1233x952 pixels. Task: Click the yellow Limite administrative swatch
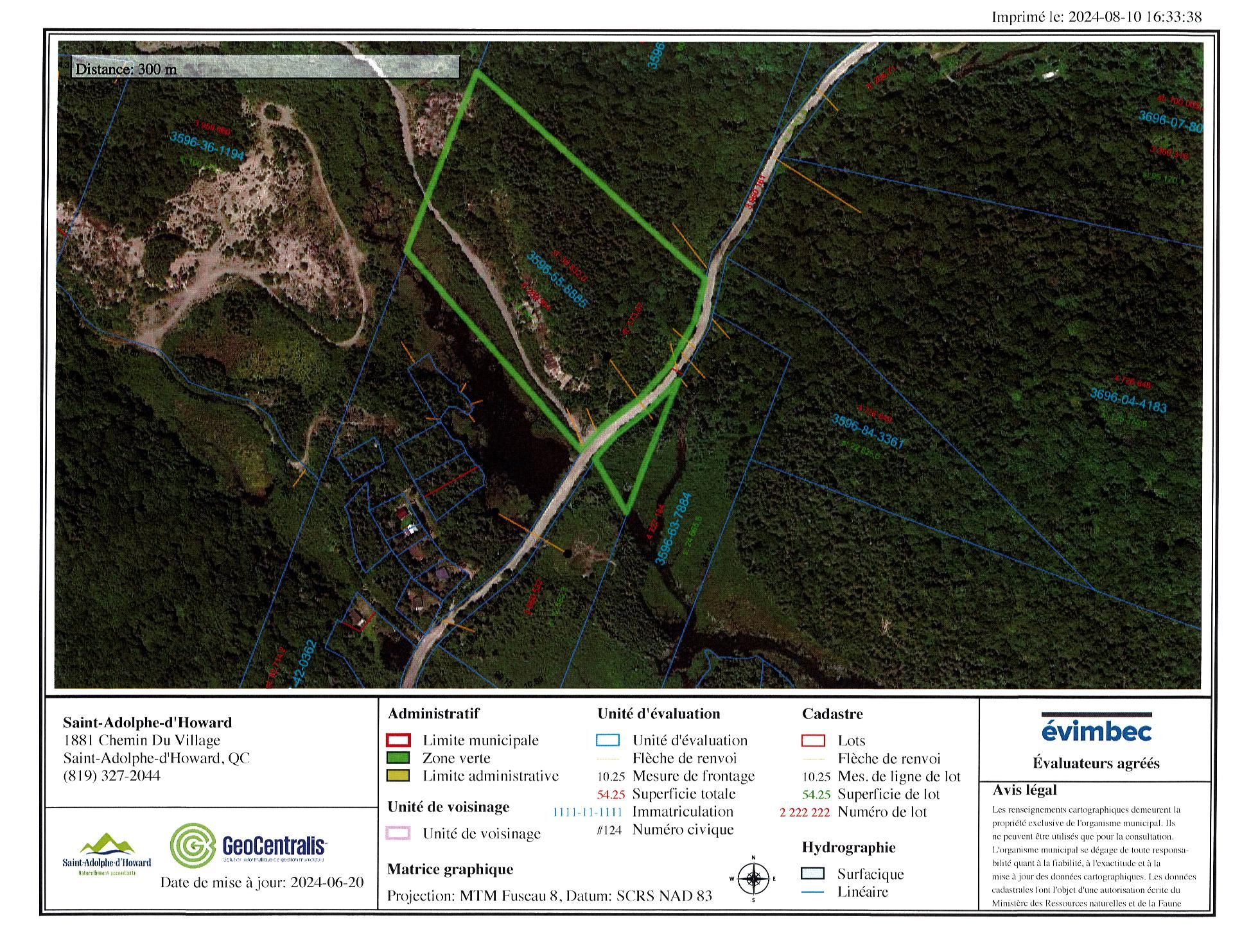point(398,775)
